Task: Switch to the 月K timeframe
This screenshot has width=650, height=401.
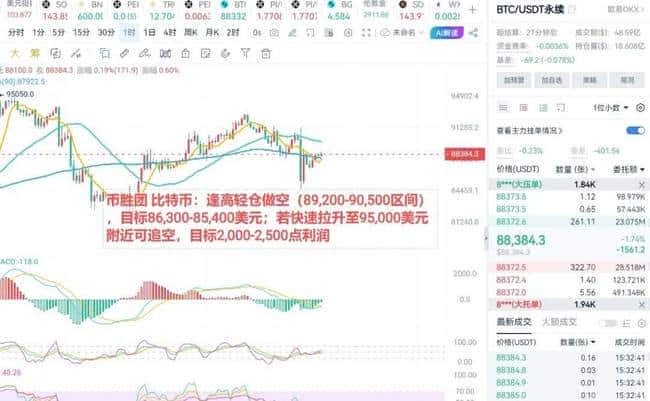Action: (212, 32)
